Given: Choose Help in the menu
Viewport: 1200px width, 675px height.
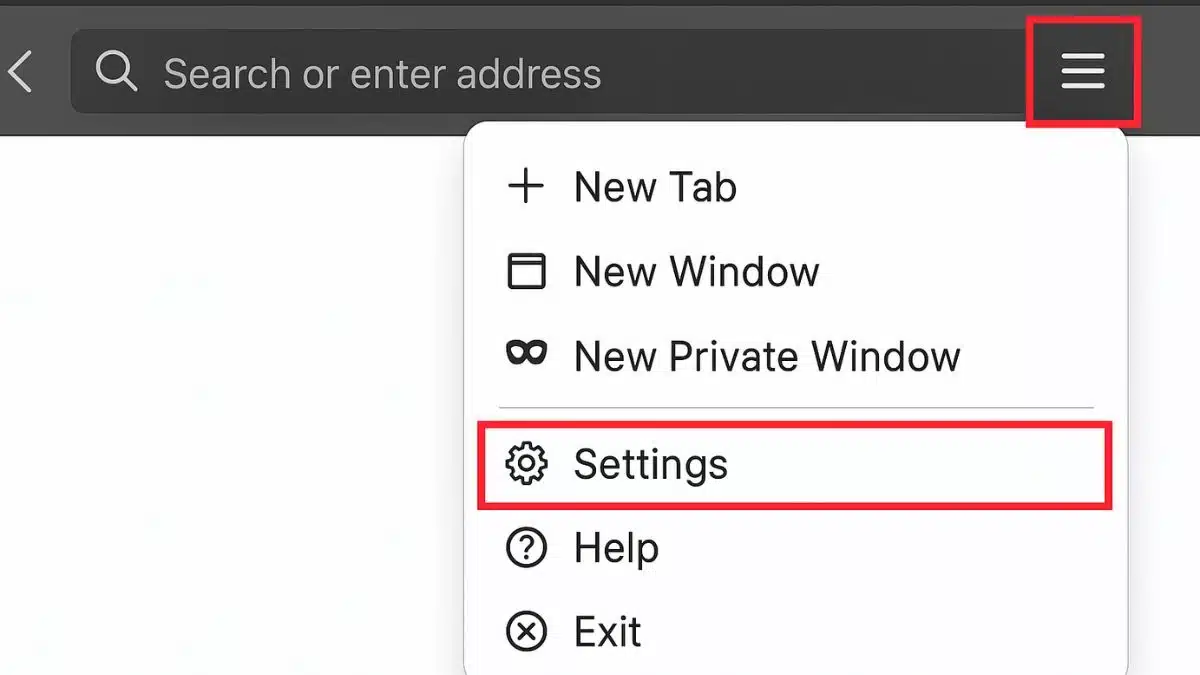Looking at the screenshot, I should click(x=616, y=547).
